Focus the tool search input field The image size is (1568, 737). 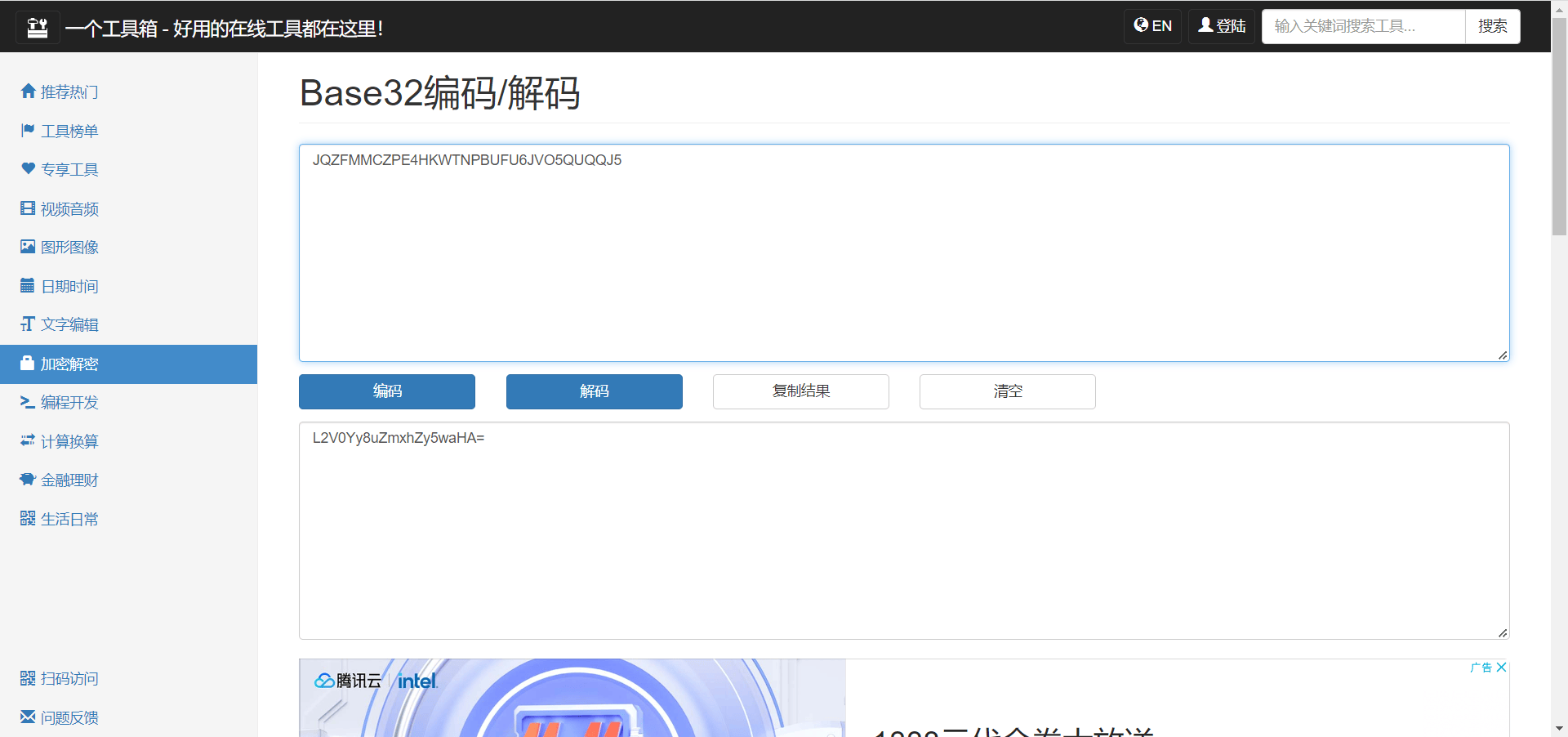click(1363, 26)
